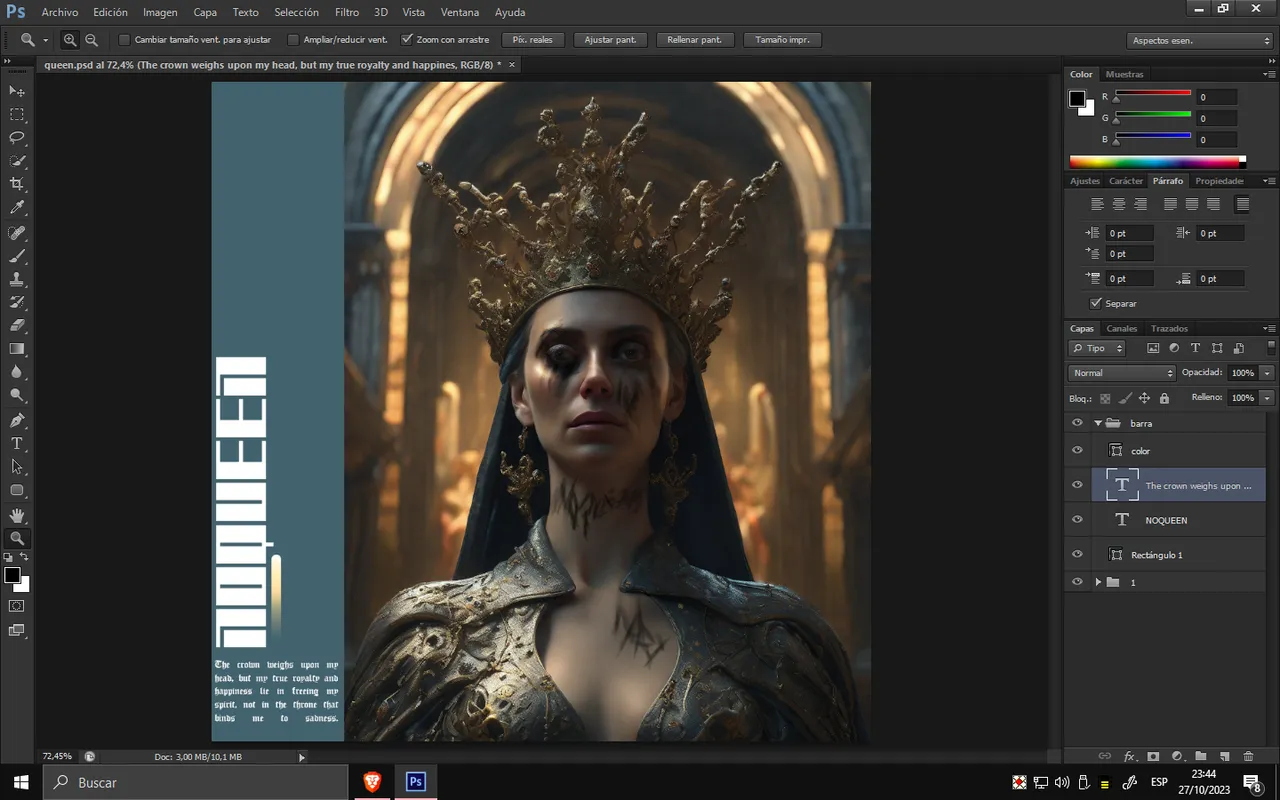Center text paragraph alignment icon
Image resolution: width=1280 pixels, height=800 pixels.
pos(1119,204)
